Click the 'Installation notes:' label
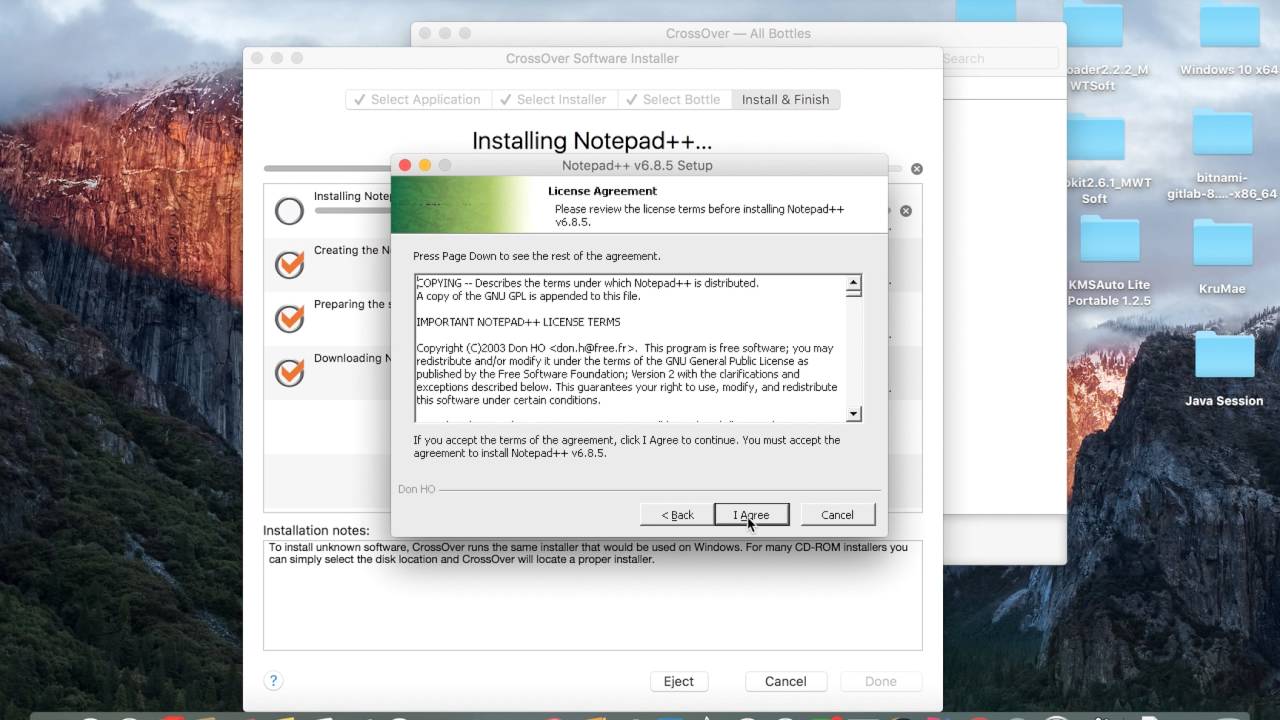The width and height of the screenshot is (1280, 720). (x=316, y=531)
